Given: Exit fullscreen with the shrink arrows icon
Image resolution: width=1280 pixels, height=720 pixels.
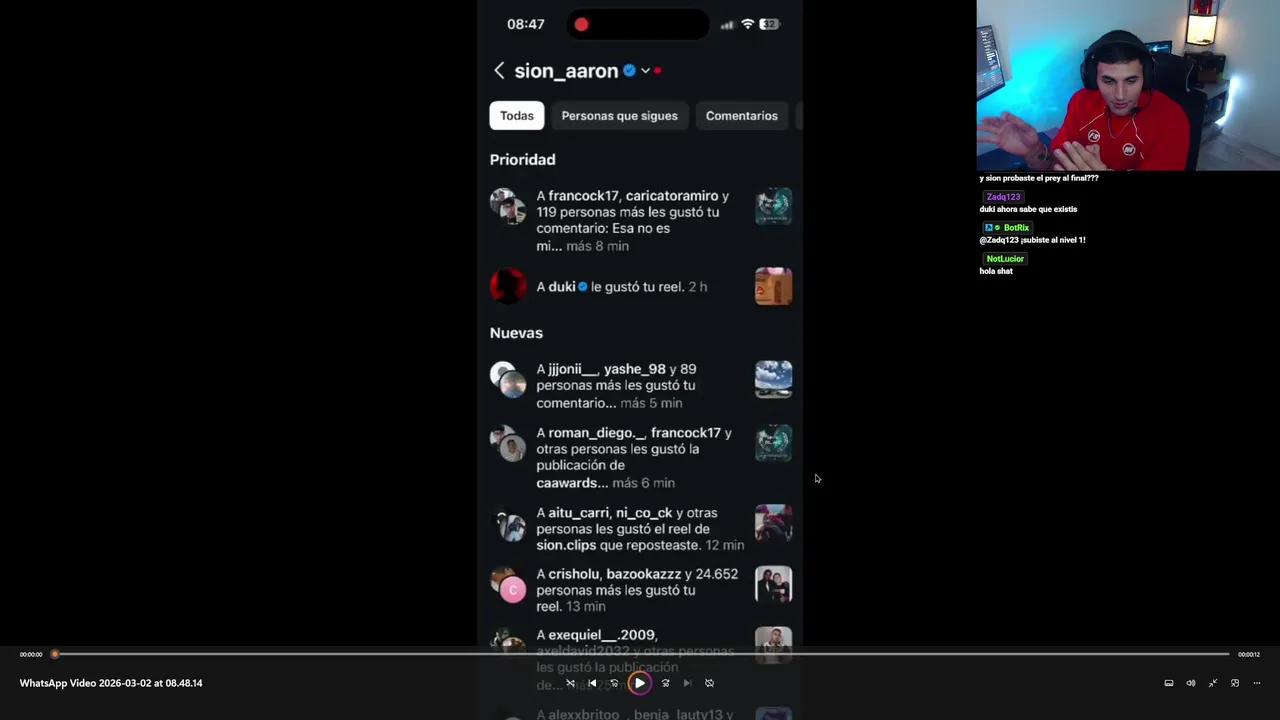Looking at the screenshot, I should click(x=1212, y=683).
